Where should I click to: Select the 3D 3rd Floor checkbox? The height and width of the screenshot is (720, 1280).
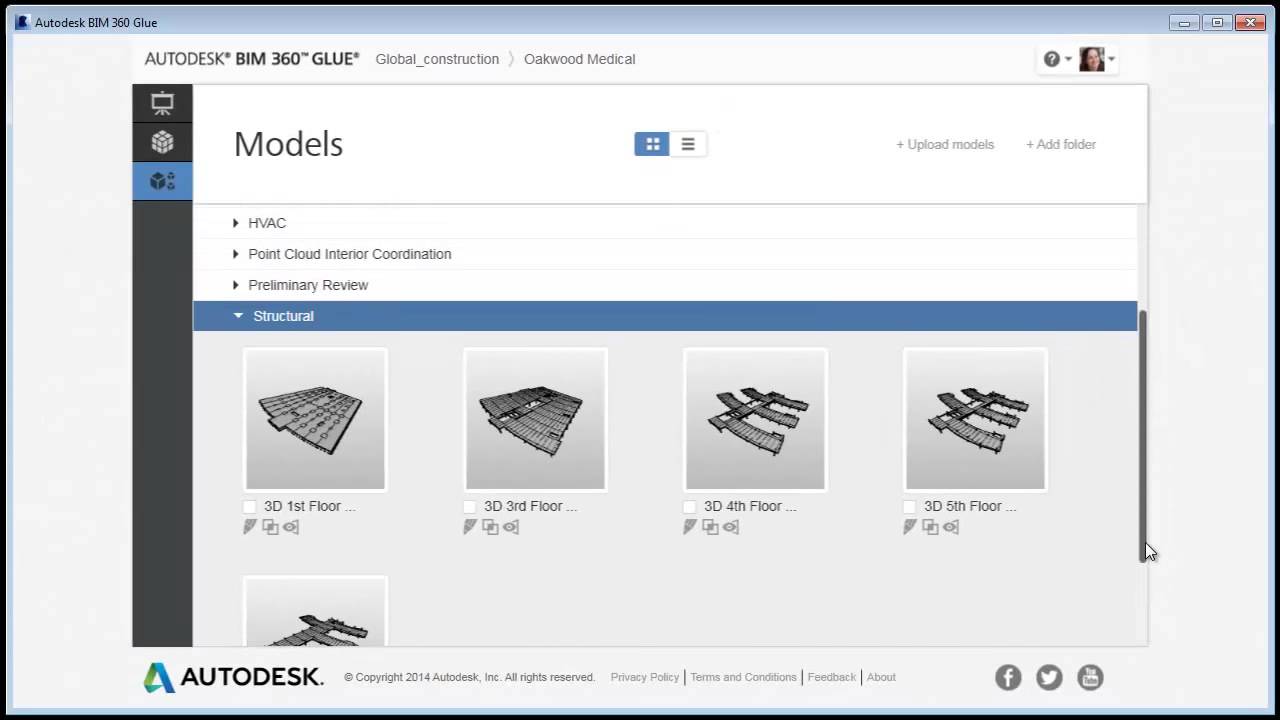[469, 506]
